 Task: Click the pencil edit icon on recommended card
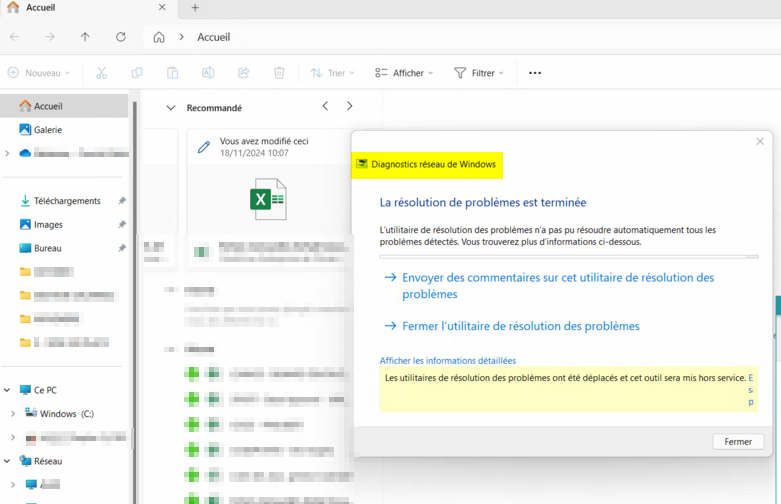[x=204, y=147]
